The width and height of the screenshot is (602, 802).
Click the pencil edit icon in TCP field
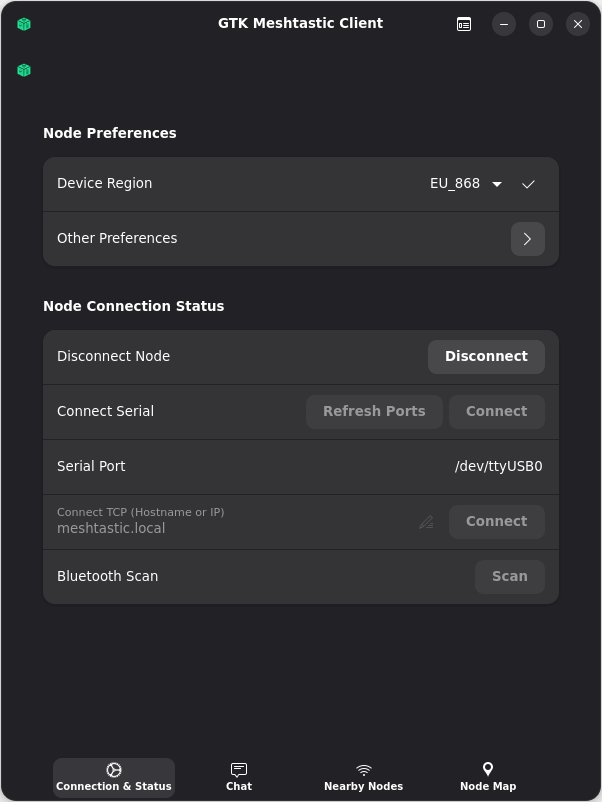coord(426,521)
